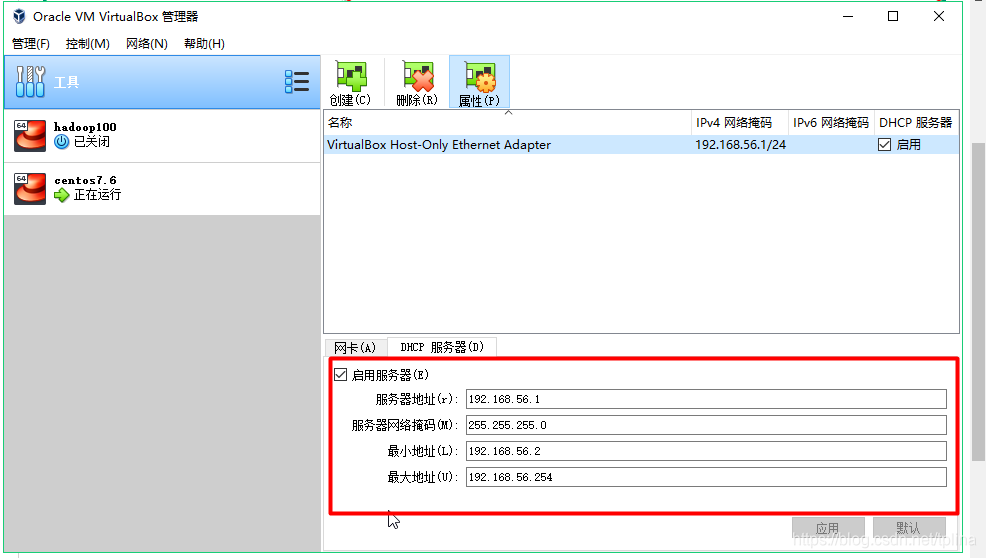Click the IPv6 网络掩码 column header
Image resolution: width=986 pixels, height=558 pixels.
point(831,123)
